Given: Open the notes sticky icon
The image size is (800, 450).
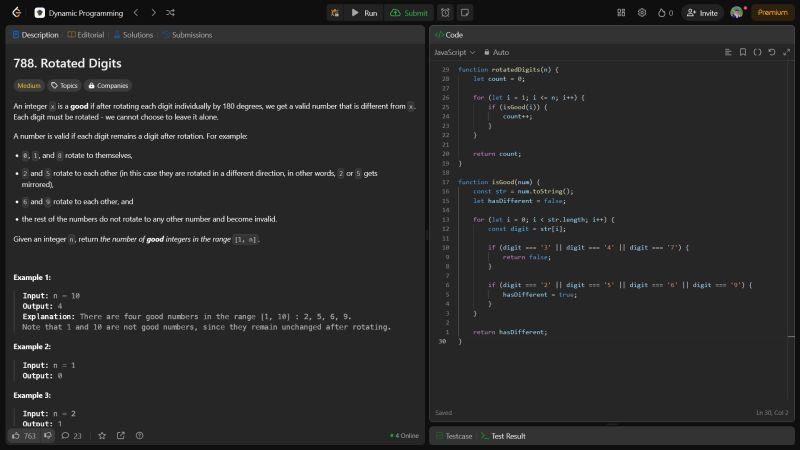Looking at the screenshot, I should [x=464, y=13].
